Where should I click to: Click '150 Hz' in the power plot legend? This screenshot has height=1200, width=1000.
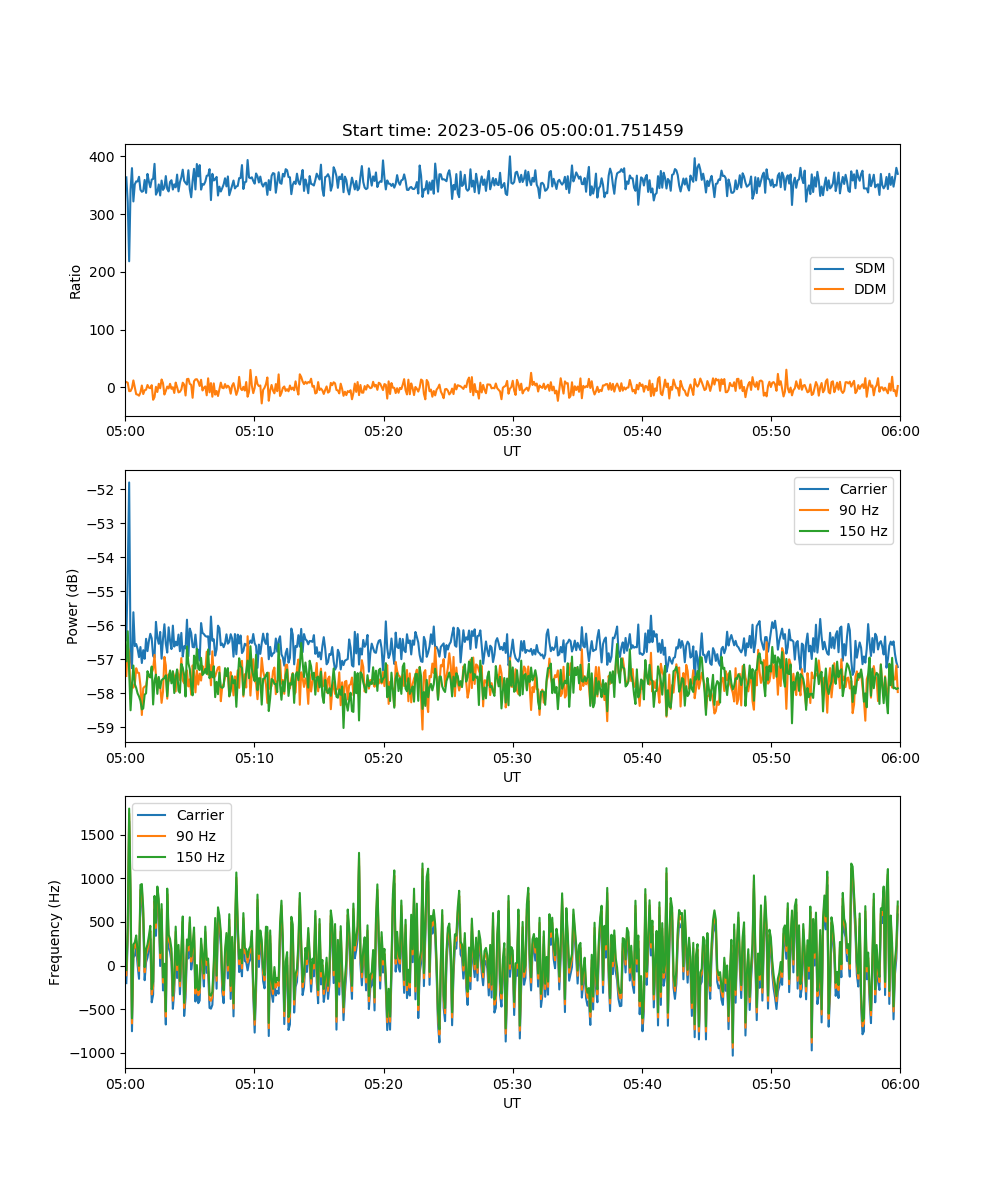tap(844, 531)
